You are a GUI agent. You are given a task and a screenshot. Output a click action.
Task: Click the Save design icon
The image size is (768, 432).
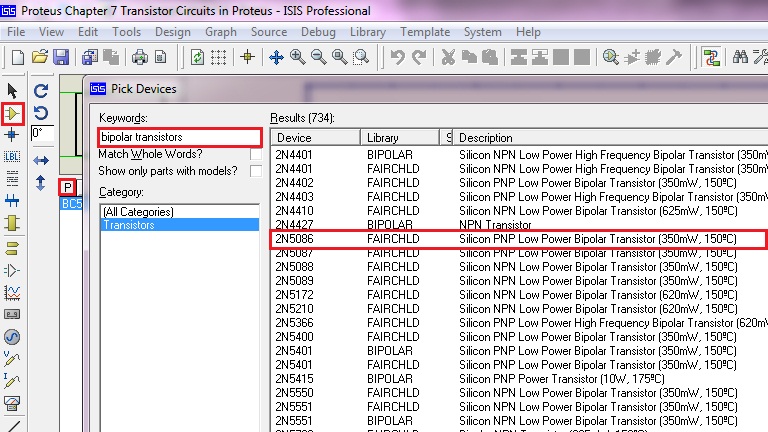(61, 57)
